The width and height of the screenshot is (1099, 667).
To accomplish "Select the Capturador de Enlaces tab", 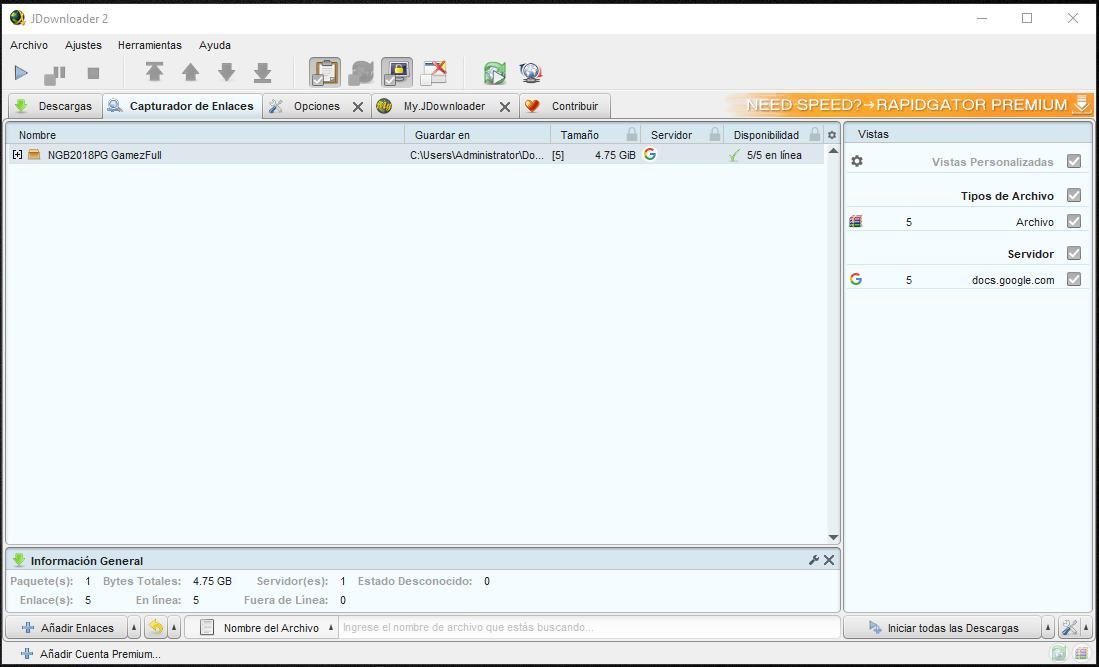I will pos(182,106).
